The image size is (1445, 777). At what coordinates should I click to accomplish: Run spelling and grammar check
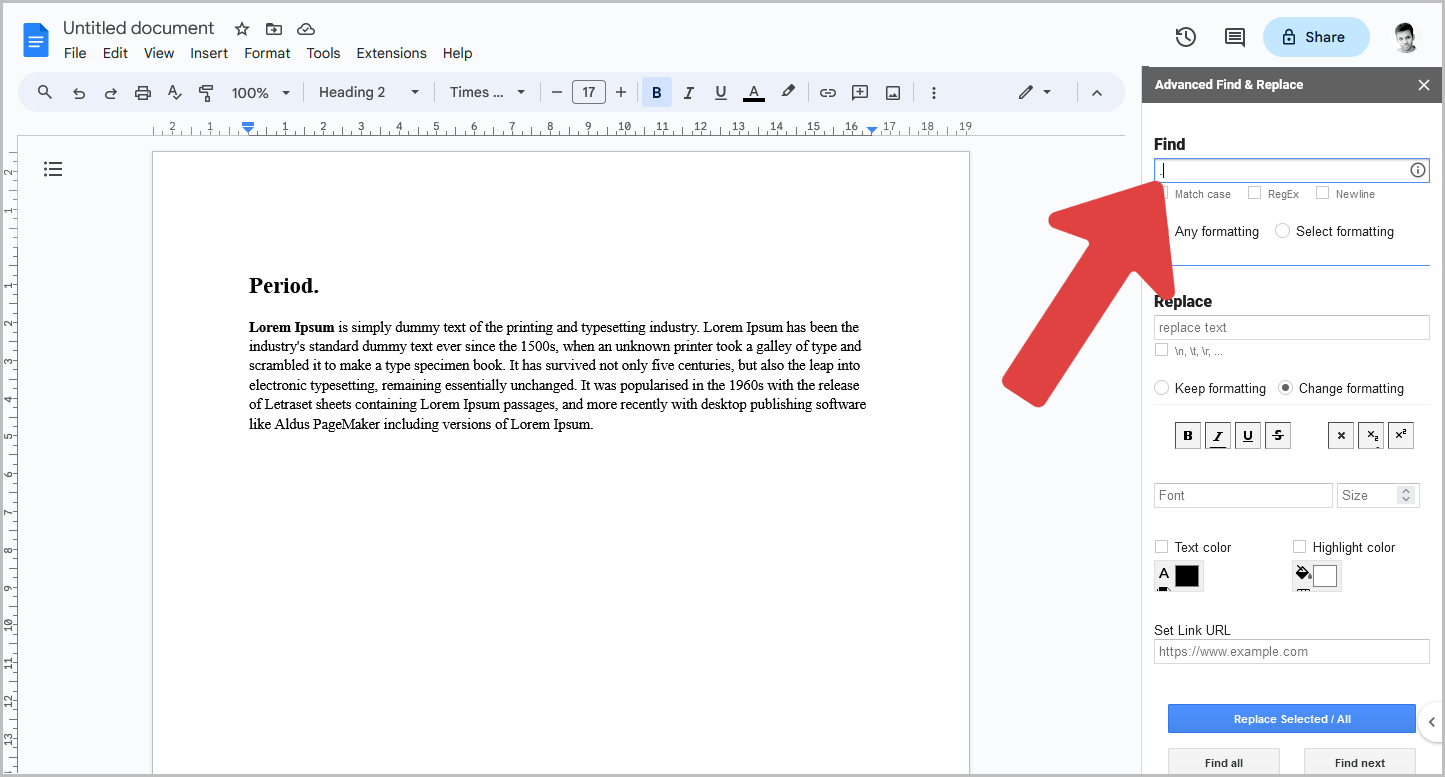[x=175, y=93]
